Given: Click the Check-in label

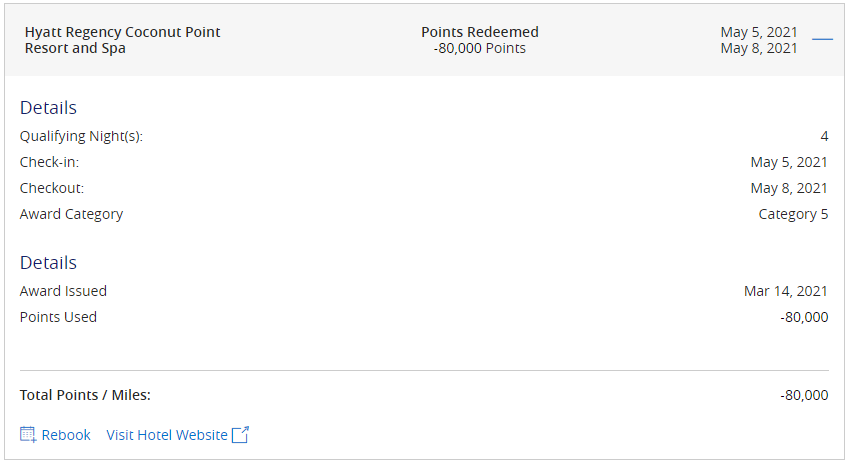Looking at the screenshot, I should tap(49, 162).
